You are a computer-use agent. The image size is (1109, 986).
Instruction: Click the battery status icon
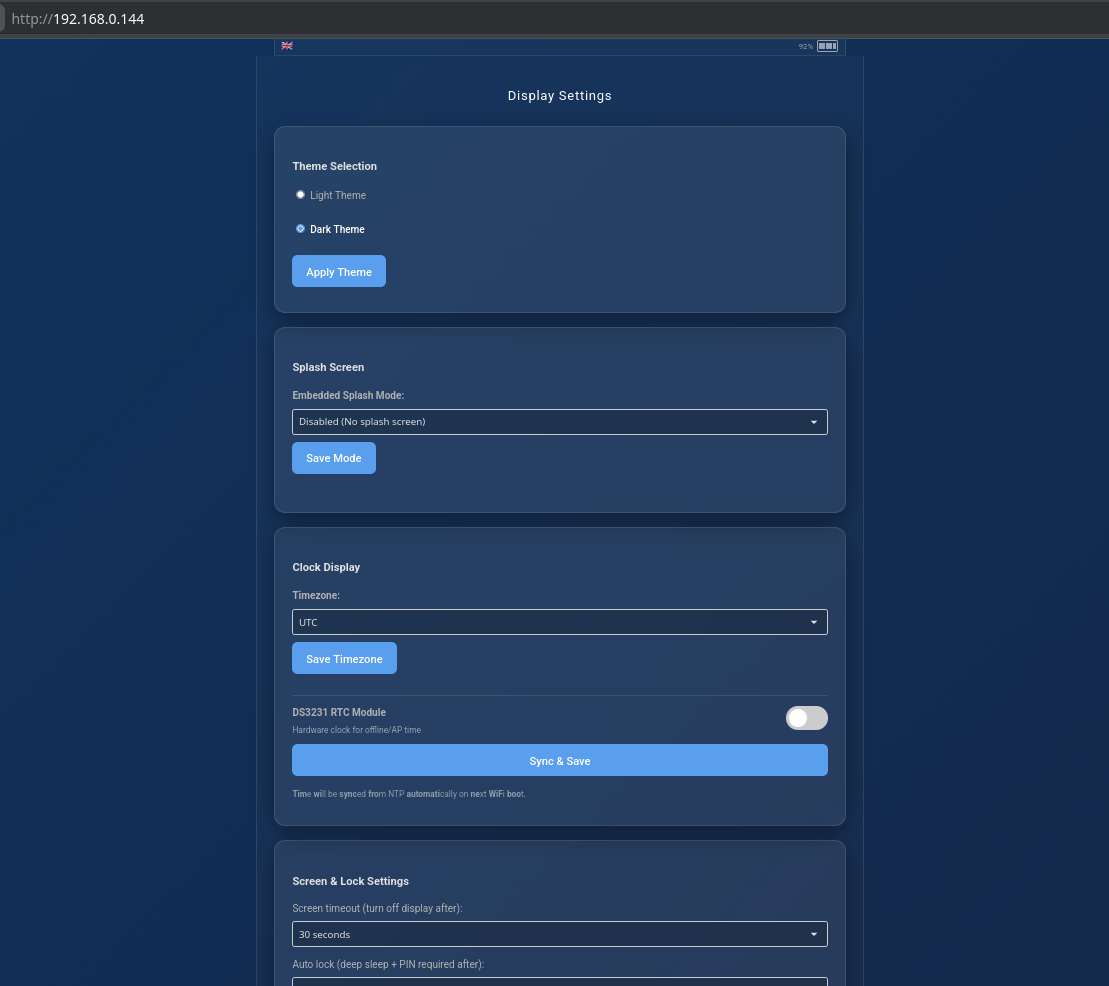(828, 46)
